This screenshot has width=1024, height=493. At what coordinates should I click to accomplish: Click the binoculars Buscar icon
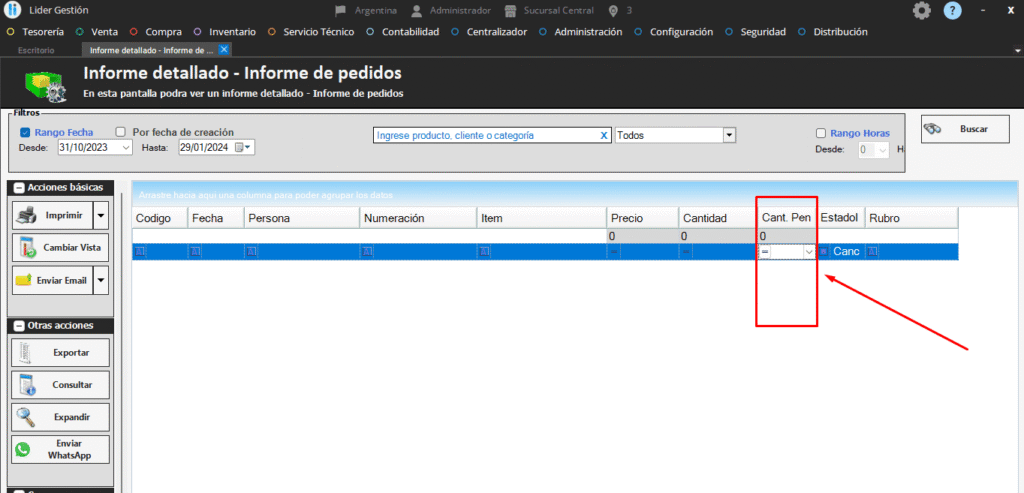point(934,129)
